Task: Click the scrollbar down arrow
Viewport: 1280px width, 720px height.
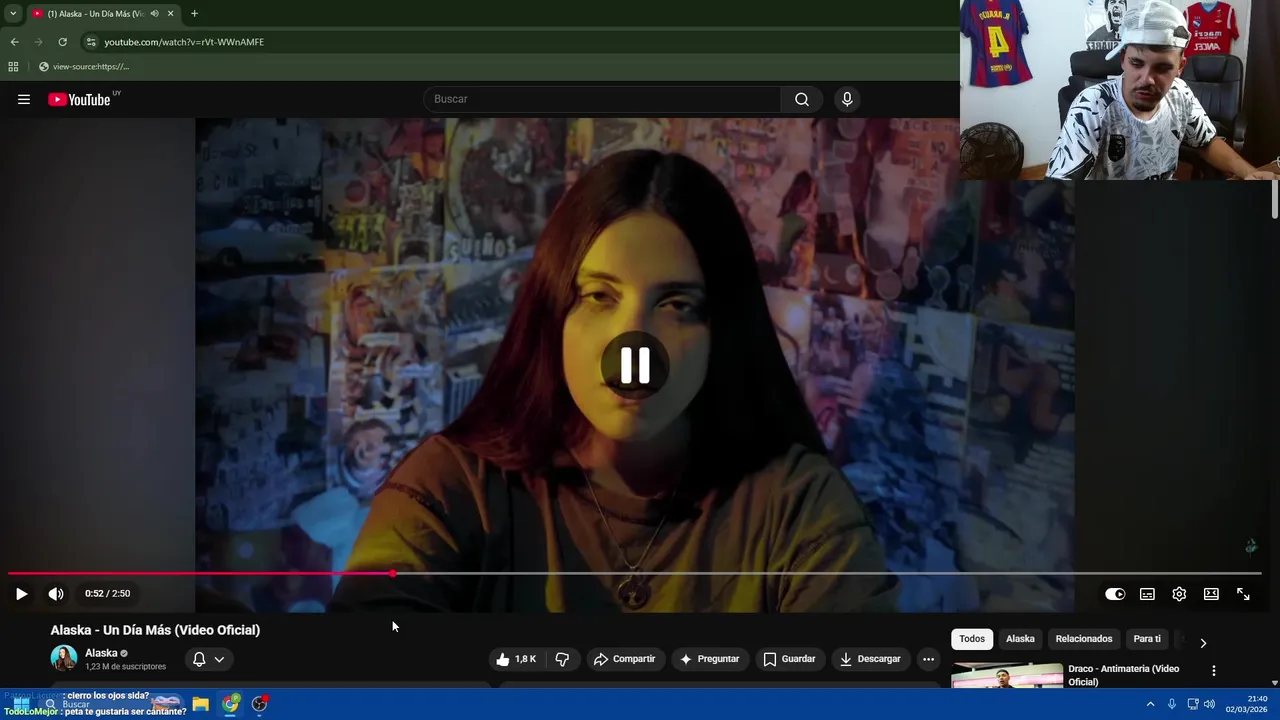Action: point(1274,683)
